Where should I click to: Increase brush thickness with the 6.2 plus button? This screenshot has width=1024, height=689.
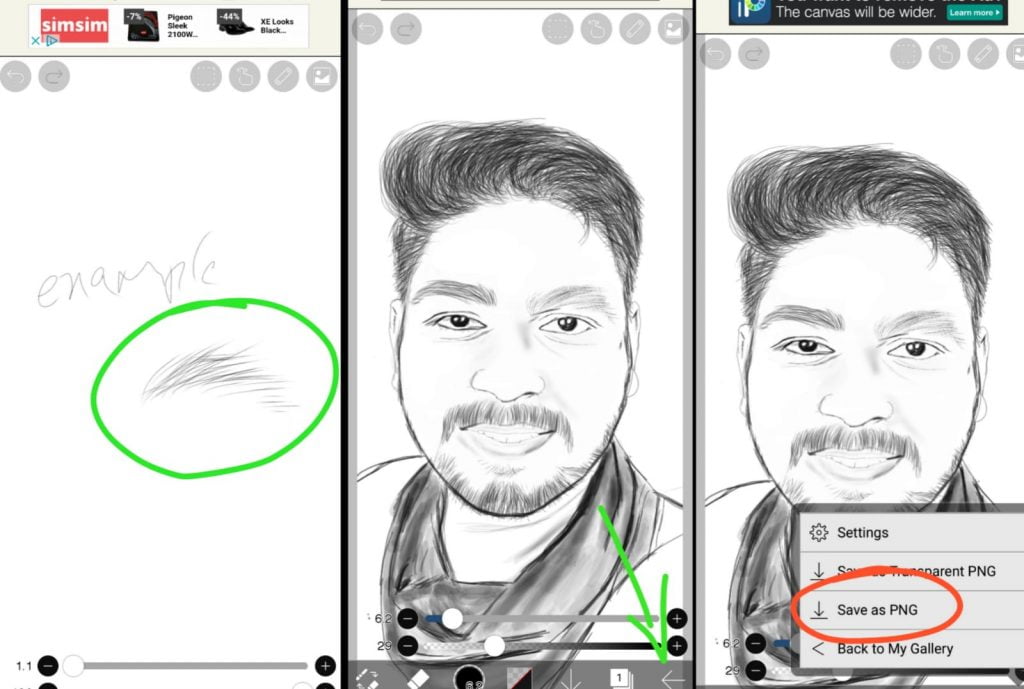(x=677, y=619)
